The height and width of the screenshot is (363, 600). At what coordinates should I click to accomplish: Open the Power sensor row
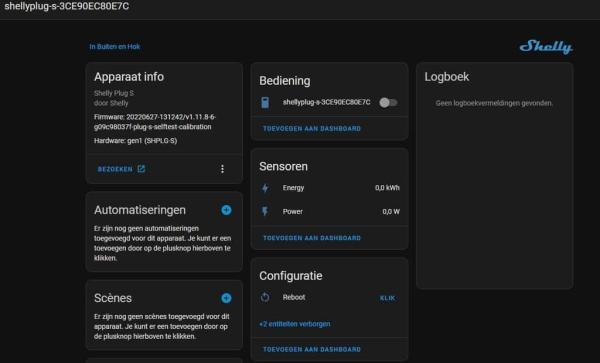pyautogui.click(x=329, y=212)
